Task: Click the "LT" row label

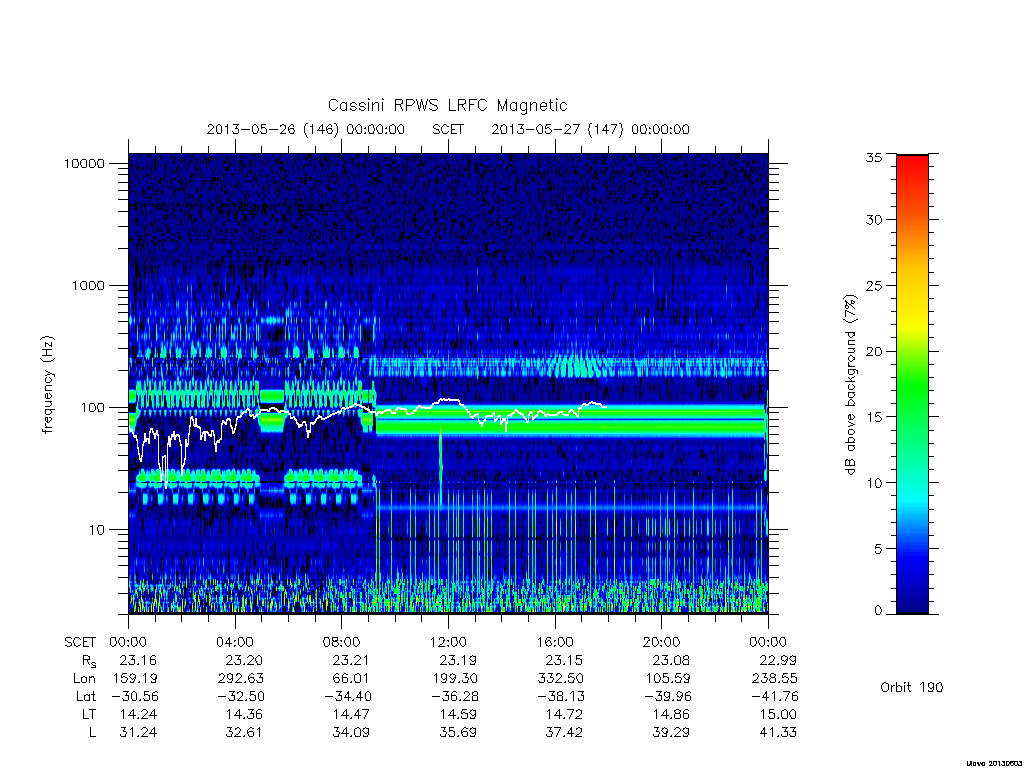Action: click(89, 714)
